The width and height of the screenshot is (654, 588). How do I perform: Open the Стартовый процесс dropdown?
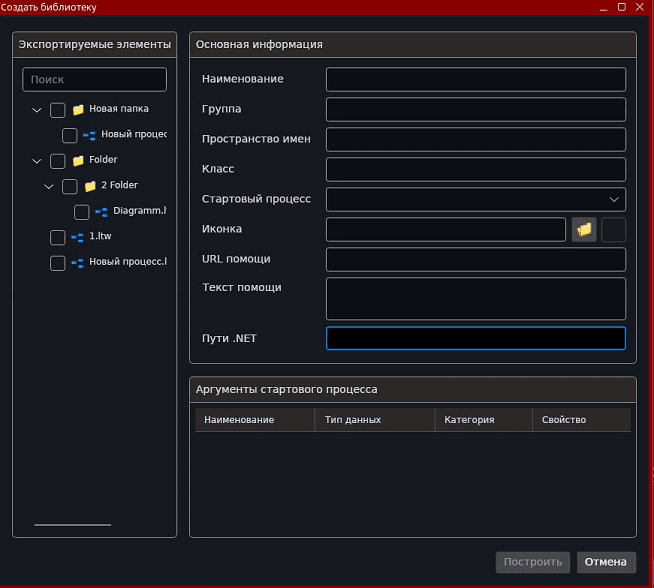coord(475,199)
